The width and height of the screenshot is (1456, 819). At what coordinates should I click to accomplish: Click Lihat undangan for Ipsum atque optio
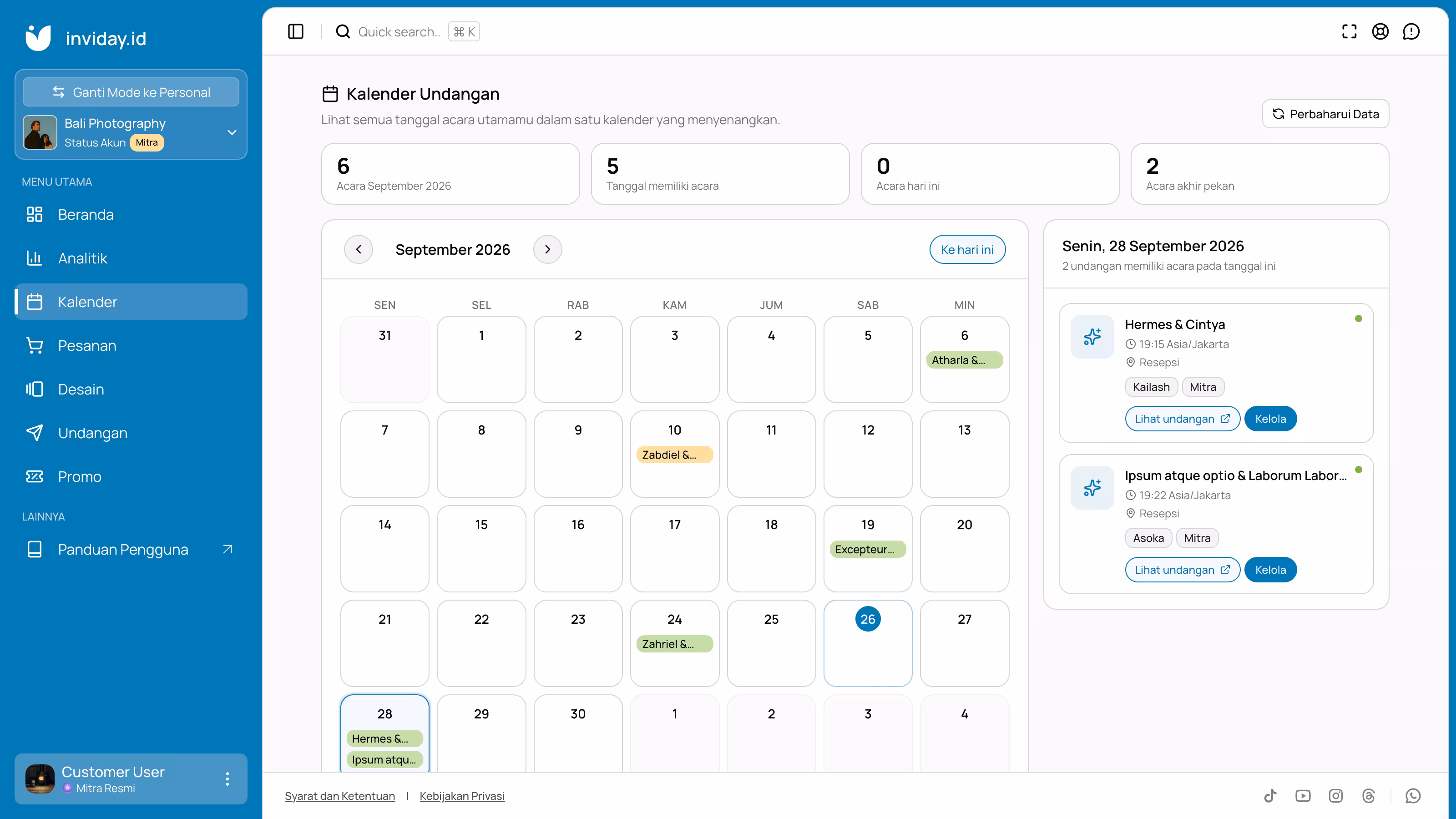1183,570
